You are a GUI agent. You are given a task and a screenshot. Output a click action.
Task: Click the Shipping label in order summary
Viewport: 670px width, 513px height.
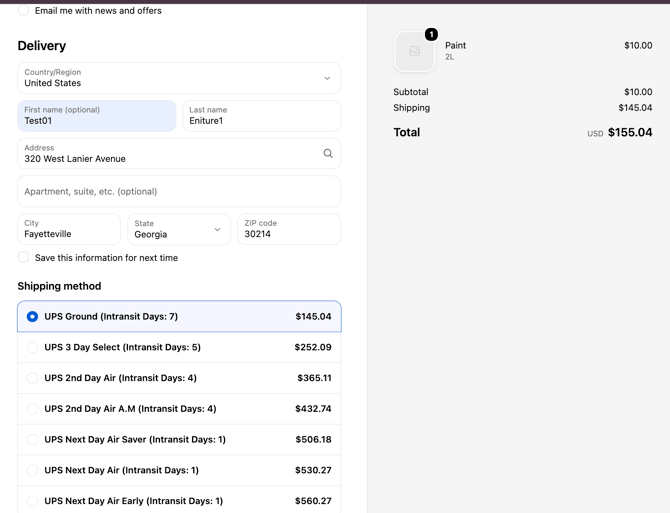[411, 108]
